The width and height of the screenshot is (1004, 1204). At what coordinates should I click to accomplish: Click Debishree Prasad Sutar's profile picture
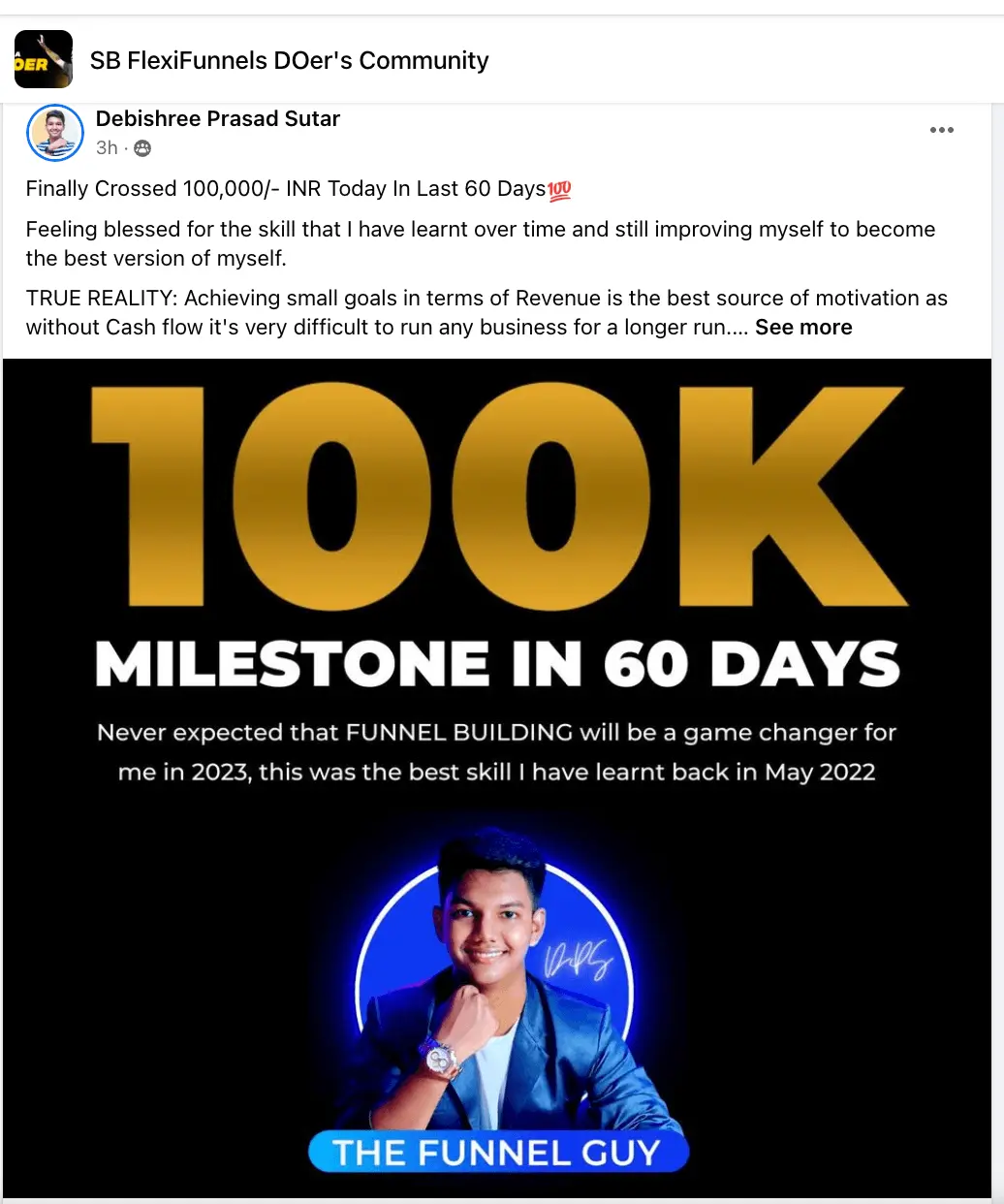[x=55, y=132]
